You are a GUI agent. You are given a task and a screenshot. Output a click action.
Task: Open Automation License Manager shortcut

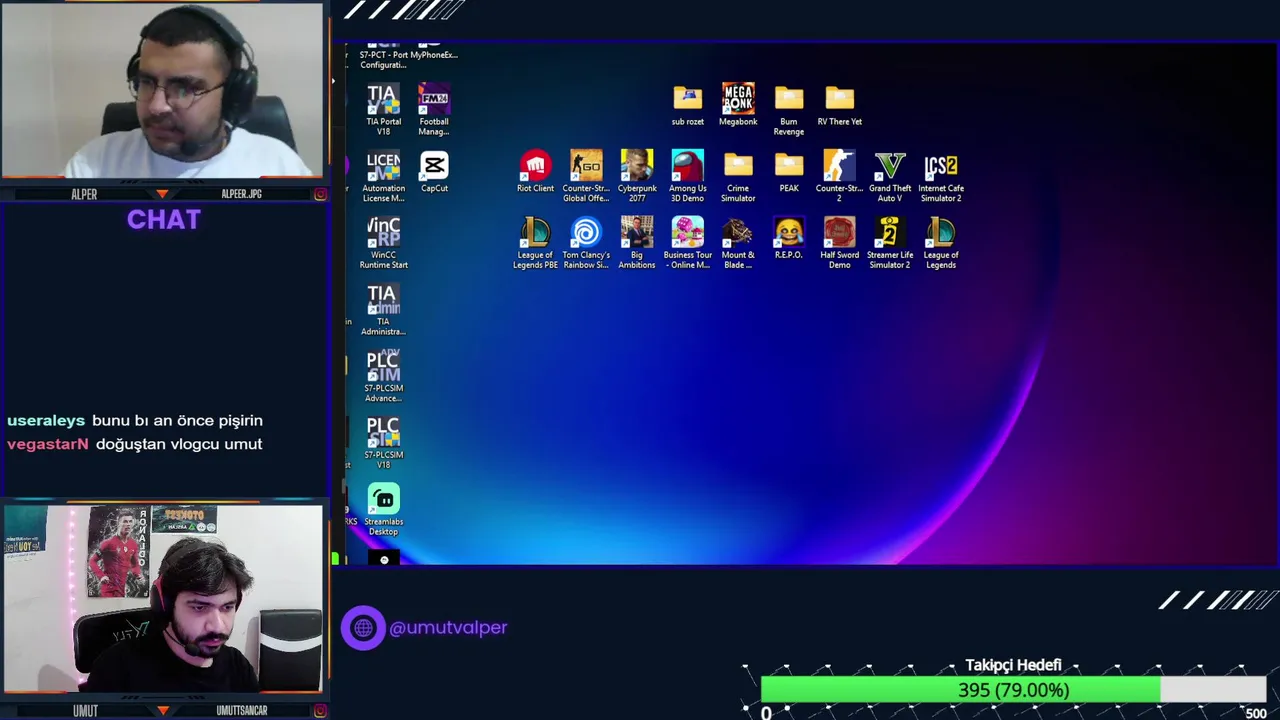pyautogui.click(x=383, y=177)
